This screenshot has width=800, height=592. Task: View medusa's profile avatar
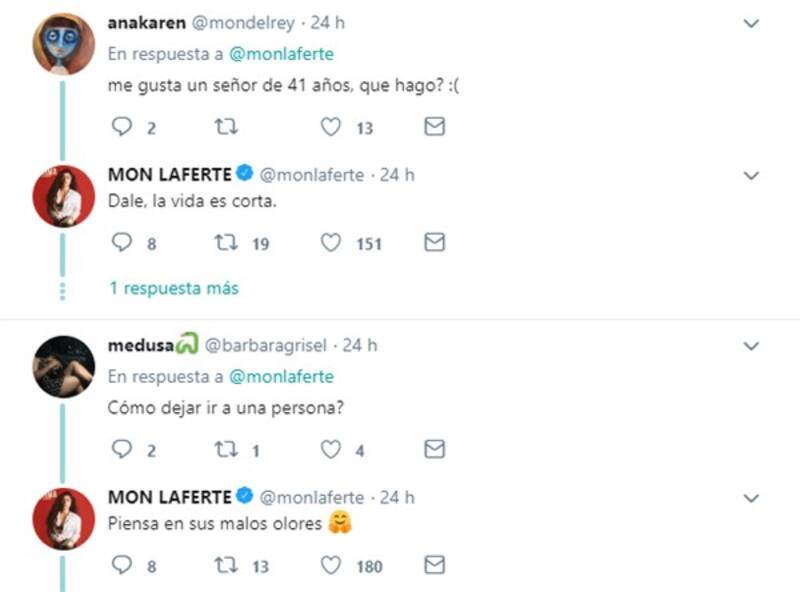coord(64,367)
